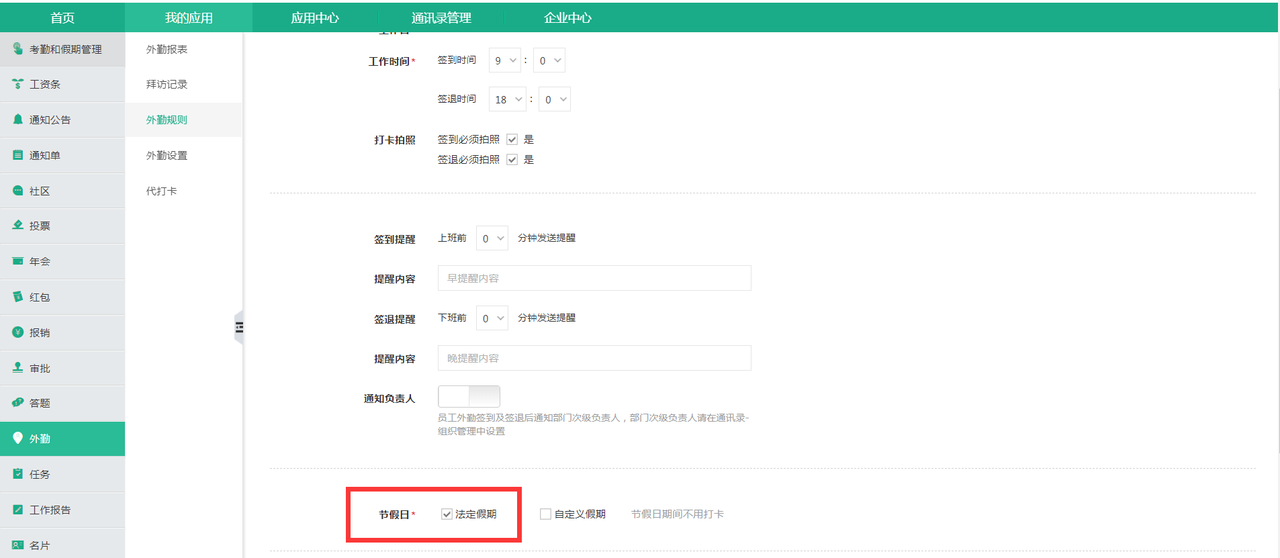Check the 自定义假期 checkbox
This screenshot has width=1280, height=558.
click(x=545, y=514)
